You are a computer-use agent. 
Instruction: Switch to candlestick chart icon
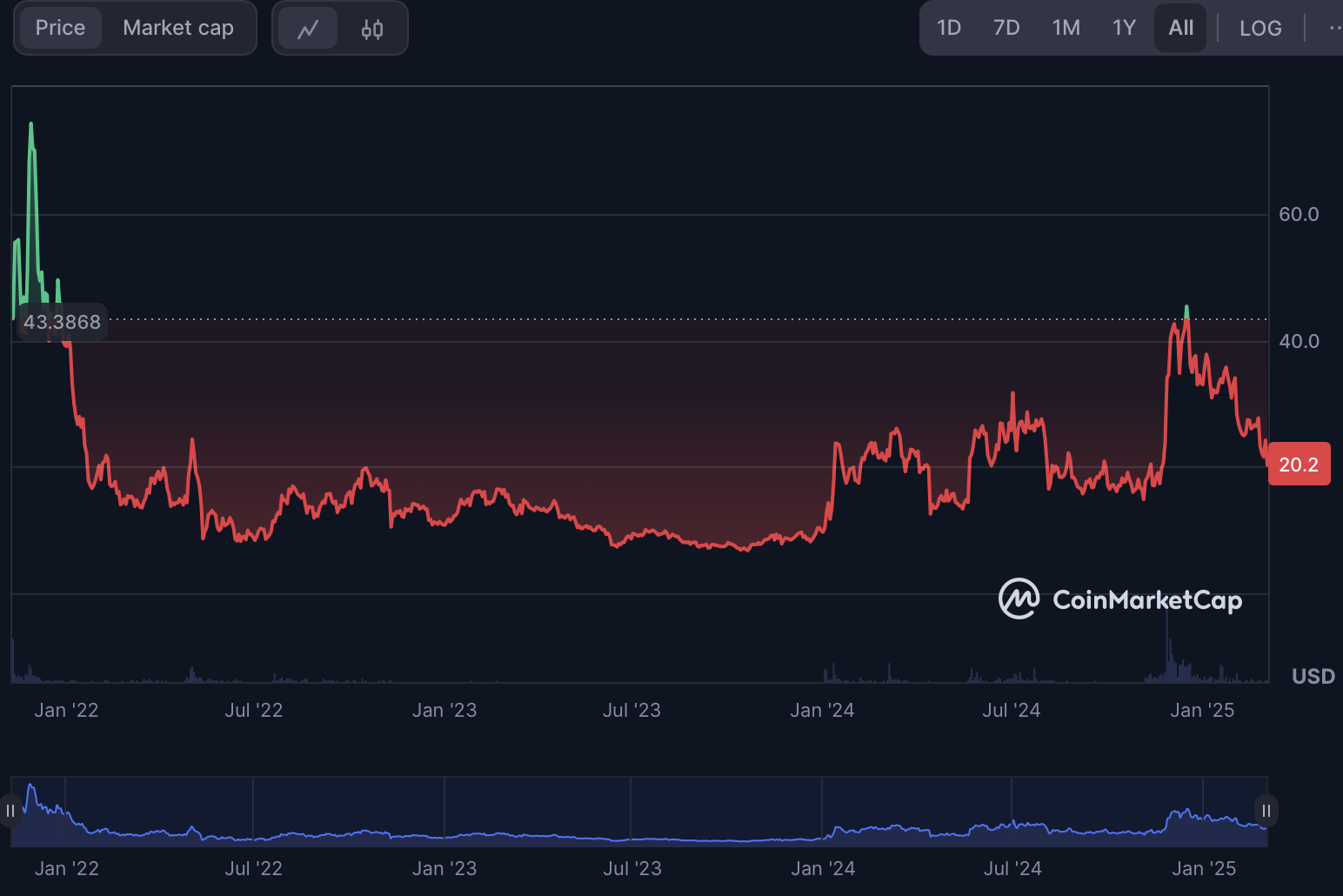point(372,29)
